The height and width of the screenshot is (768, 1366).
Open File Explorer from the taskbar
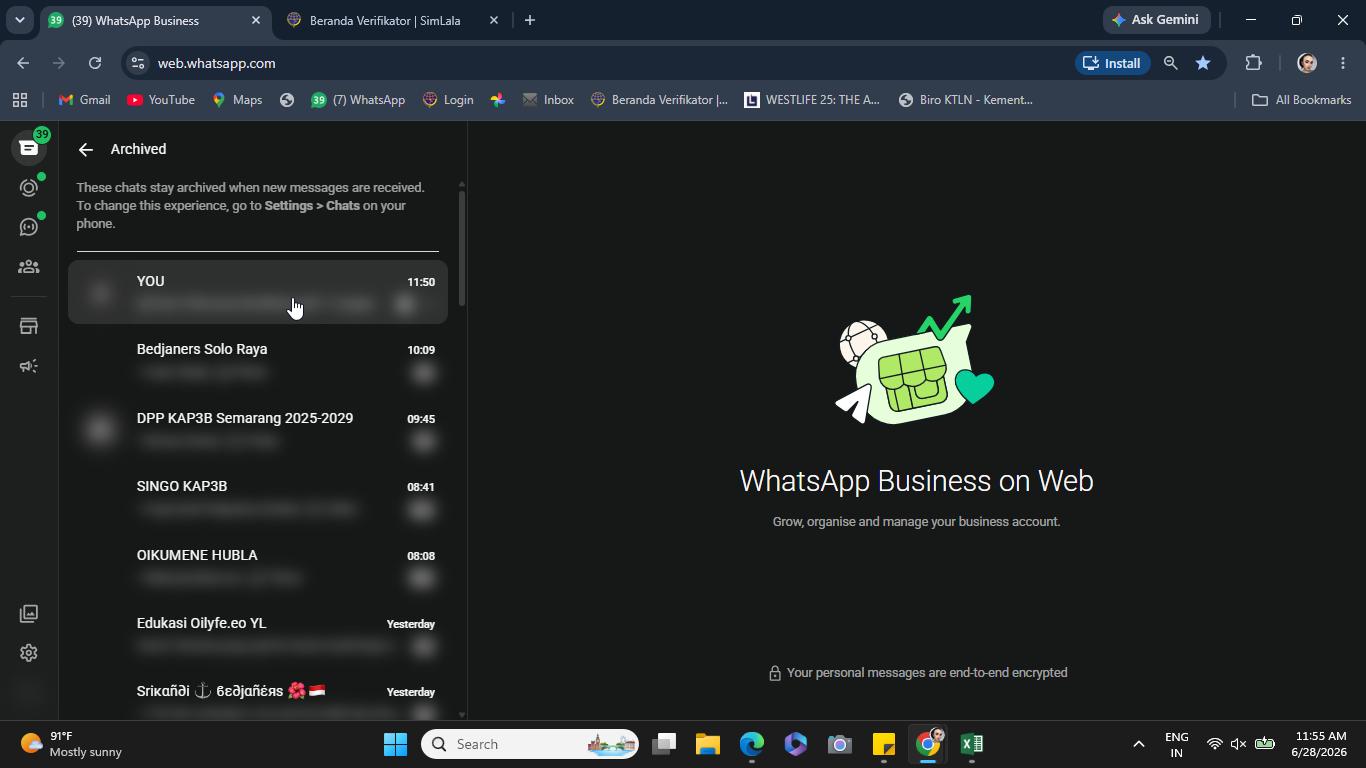(708, 744)
